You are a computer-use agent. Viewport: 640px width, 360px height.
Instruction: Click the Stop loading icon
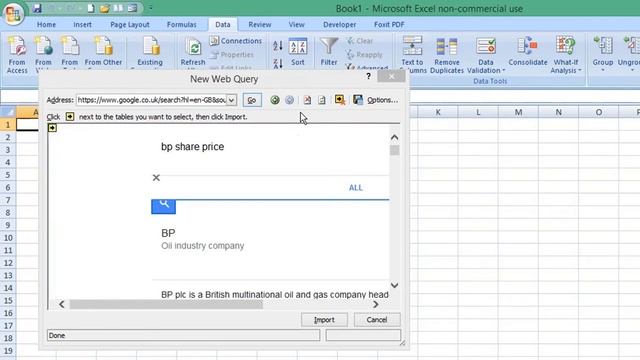coord(307,100)
